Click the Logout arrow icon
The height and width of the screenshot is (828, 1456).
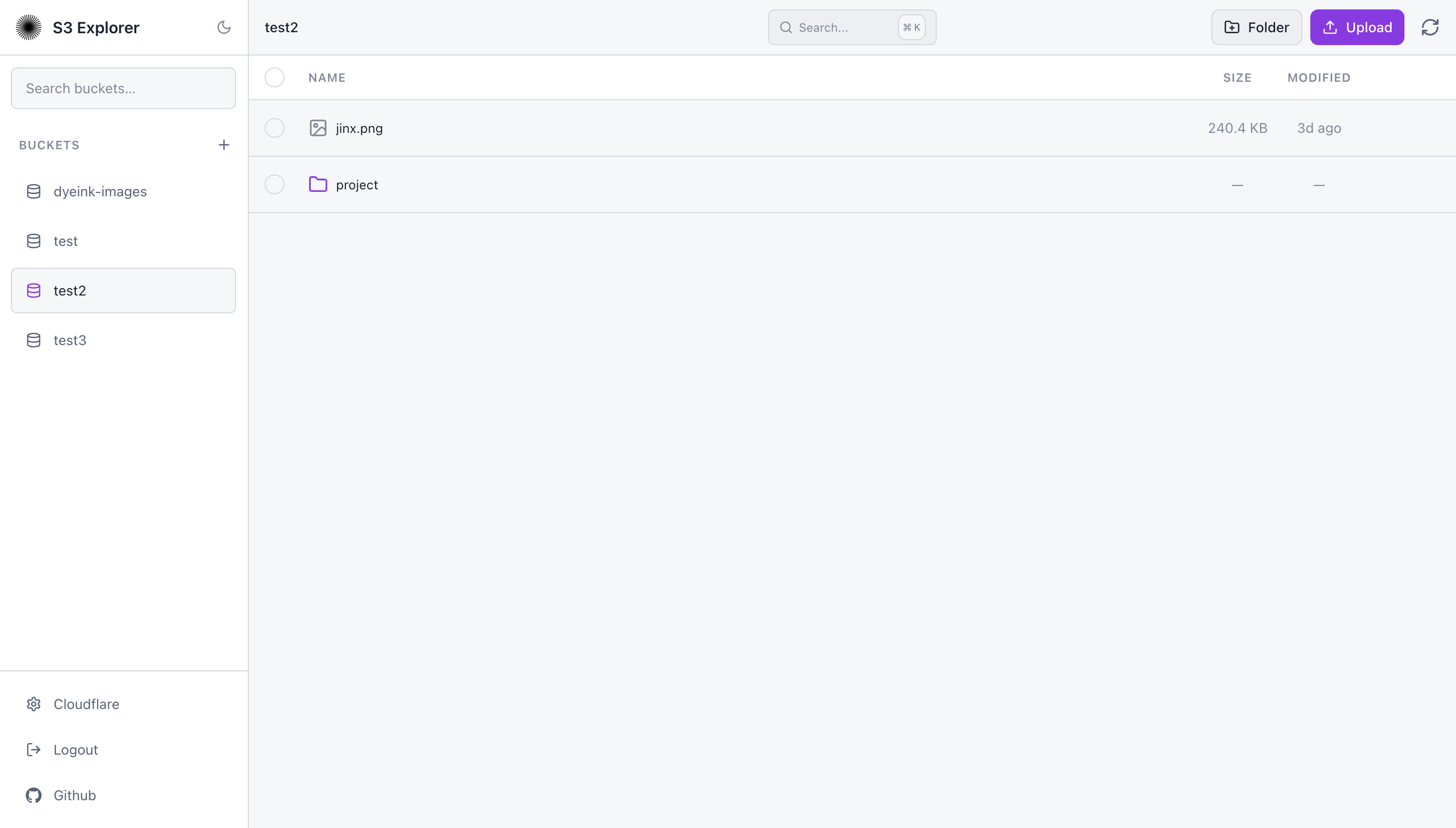(34, 750)
